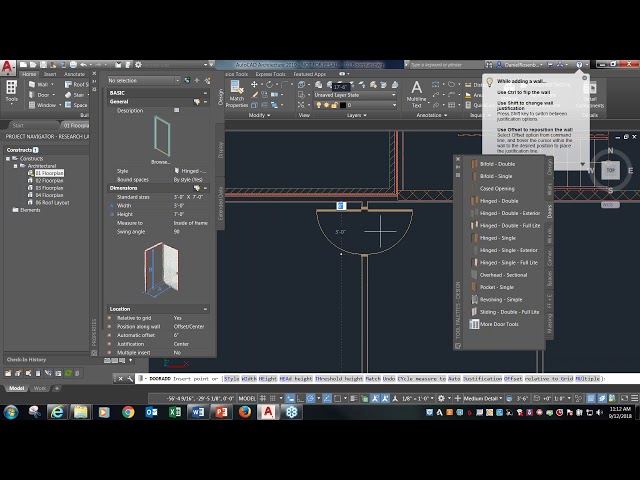Select the Move tool in Modify panel
This screenshot has height=480, width=640.
(254, 84)
